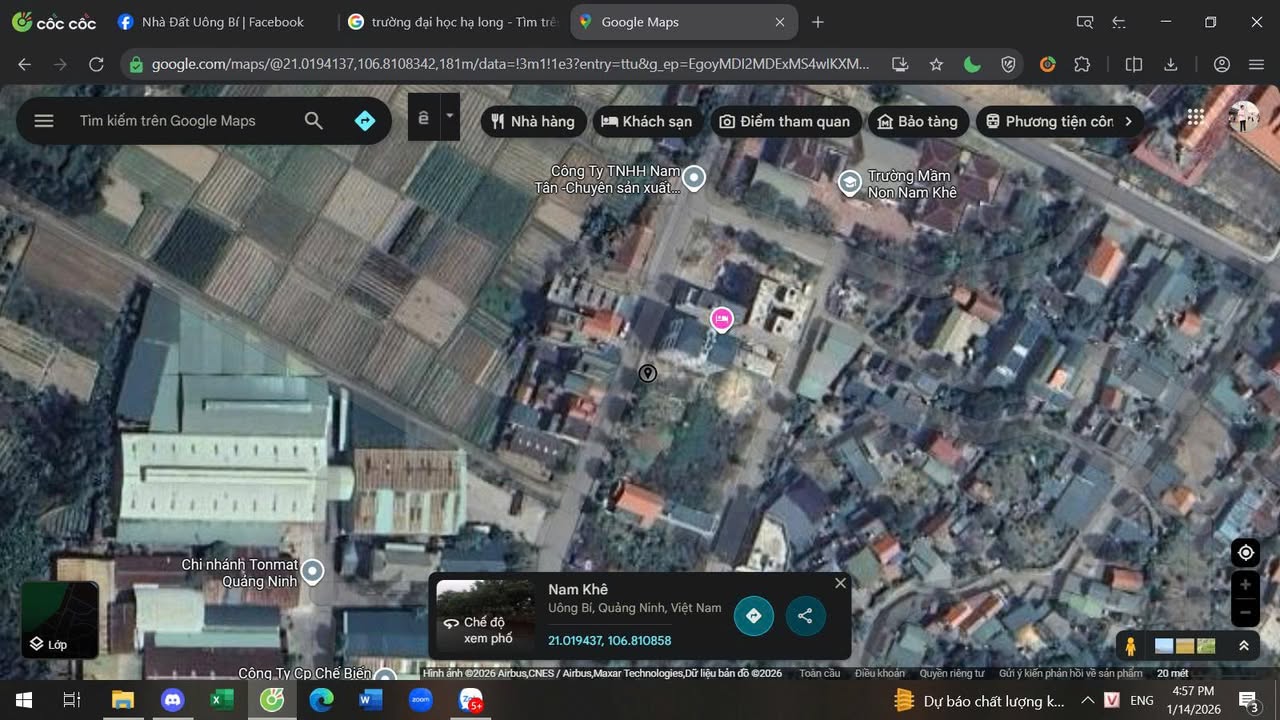Expand the imagery options panel
The image size is (1280, 720).
[1243, 646]
